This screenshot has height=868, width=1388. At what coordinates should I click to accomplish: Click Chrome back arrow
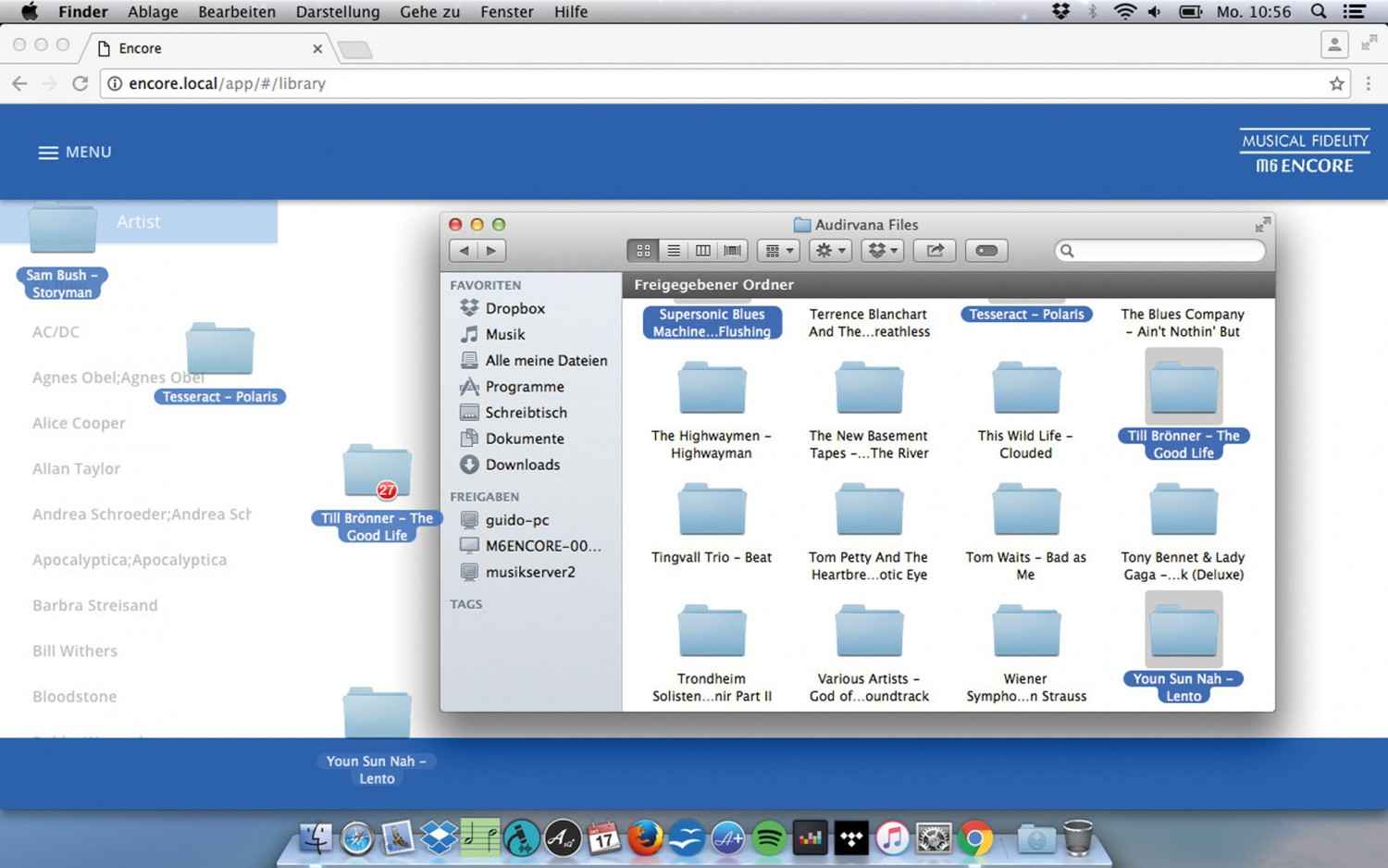coord(19,83)
